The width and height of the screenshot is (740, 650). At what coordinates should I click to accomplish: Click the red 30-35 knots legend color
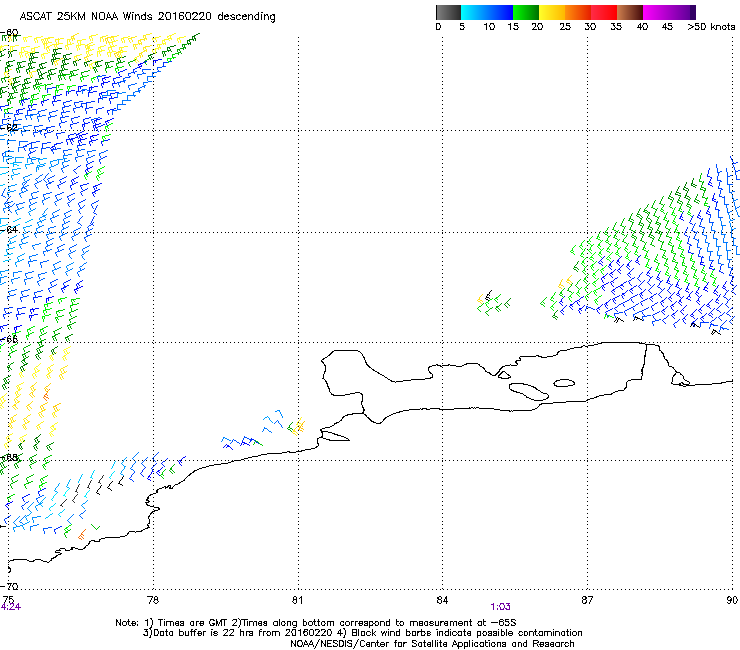pyautogui.click(x=604, y=12)
